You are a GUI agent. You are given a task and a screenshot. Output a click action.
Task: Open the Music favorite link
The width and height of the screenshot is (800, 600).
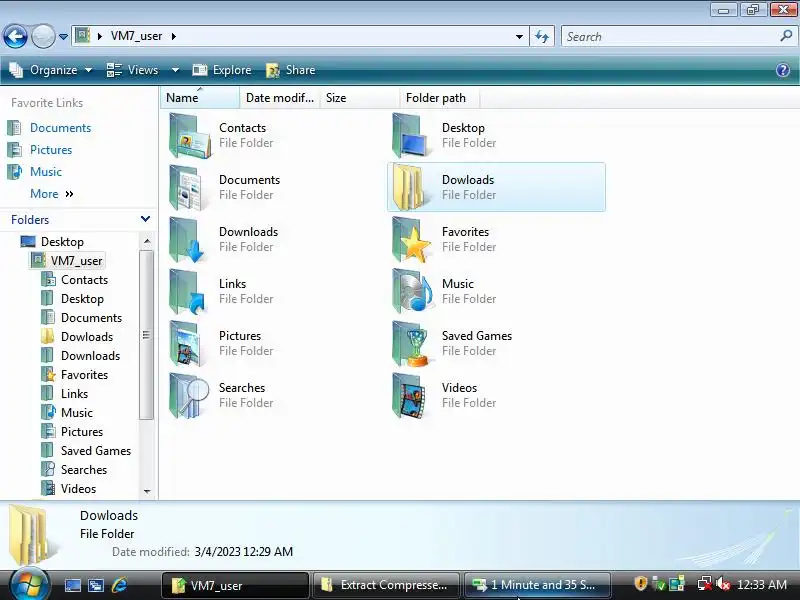[x=46, y=171]
